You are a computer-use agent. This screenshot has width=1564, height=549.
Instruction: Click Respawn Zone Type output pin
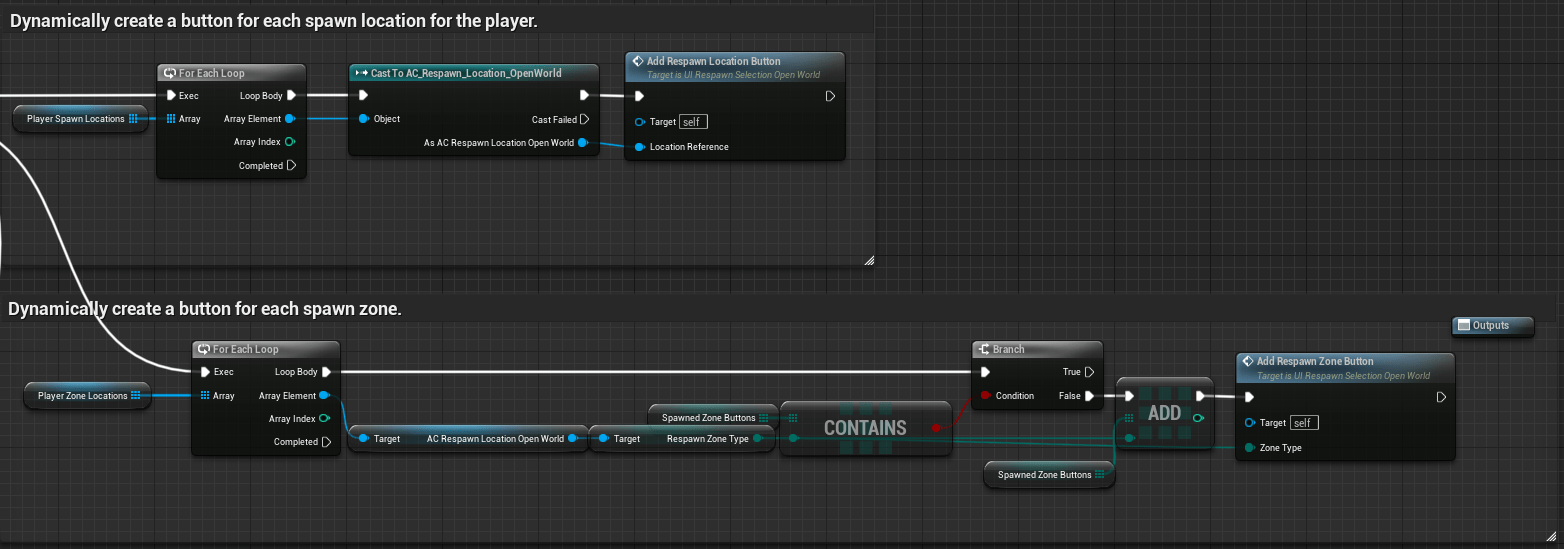point(758,439)
